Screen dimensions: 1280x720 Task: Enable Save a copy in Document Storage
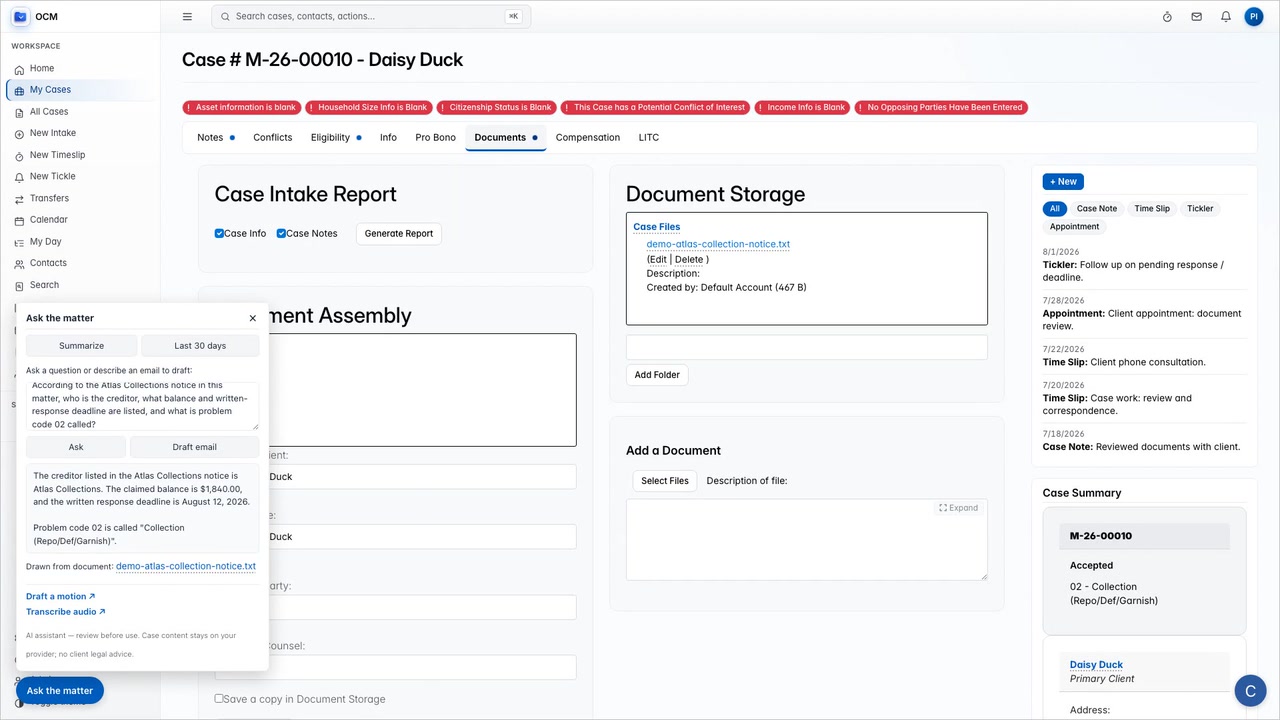click(x=219, y=698)
